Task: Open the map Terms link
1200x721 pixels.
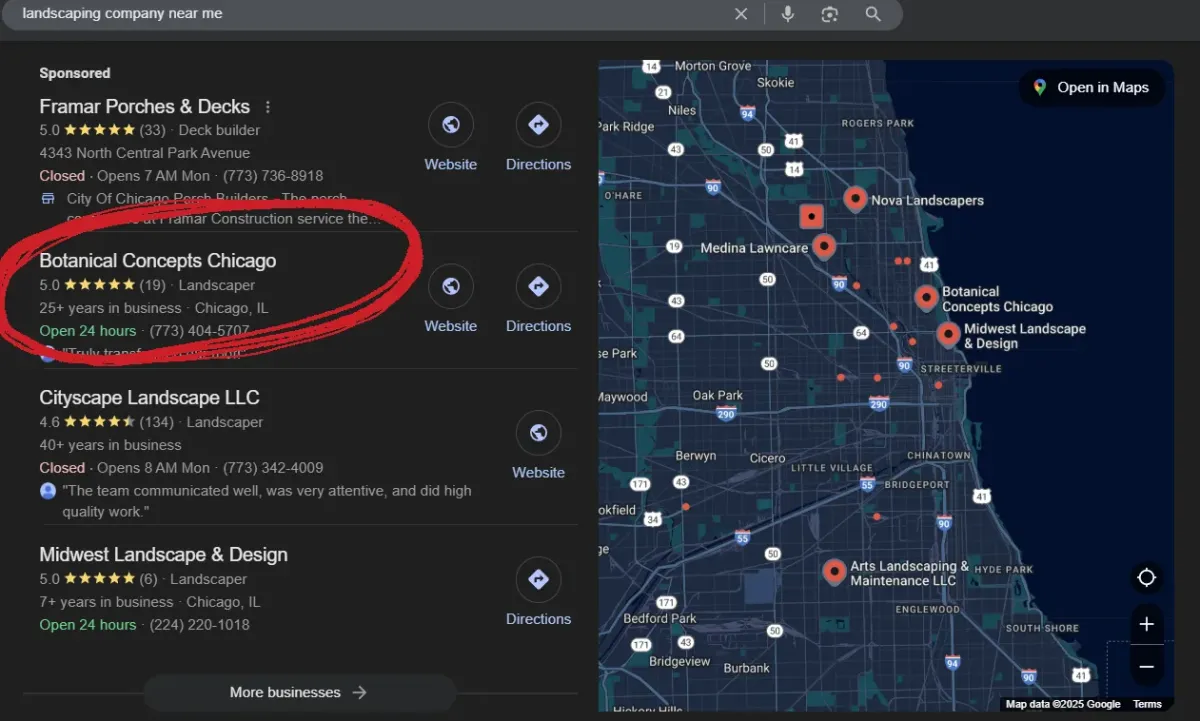Action: (1147, 704)
